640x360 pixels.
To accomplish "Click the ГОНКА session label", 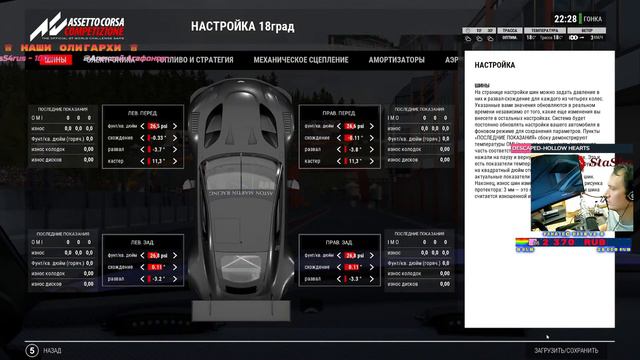I will click(593, 19).
